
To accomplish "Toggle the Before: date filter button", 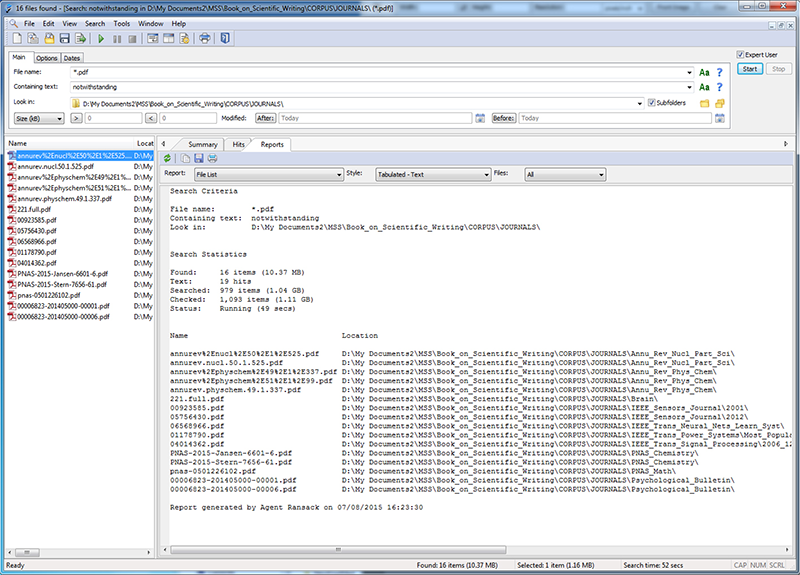I will (x=504, y=118).
